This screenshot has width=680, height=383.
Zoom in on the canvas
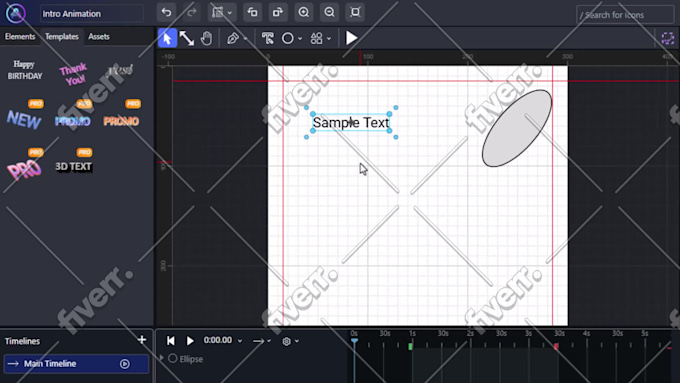tap(304, 12)
